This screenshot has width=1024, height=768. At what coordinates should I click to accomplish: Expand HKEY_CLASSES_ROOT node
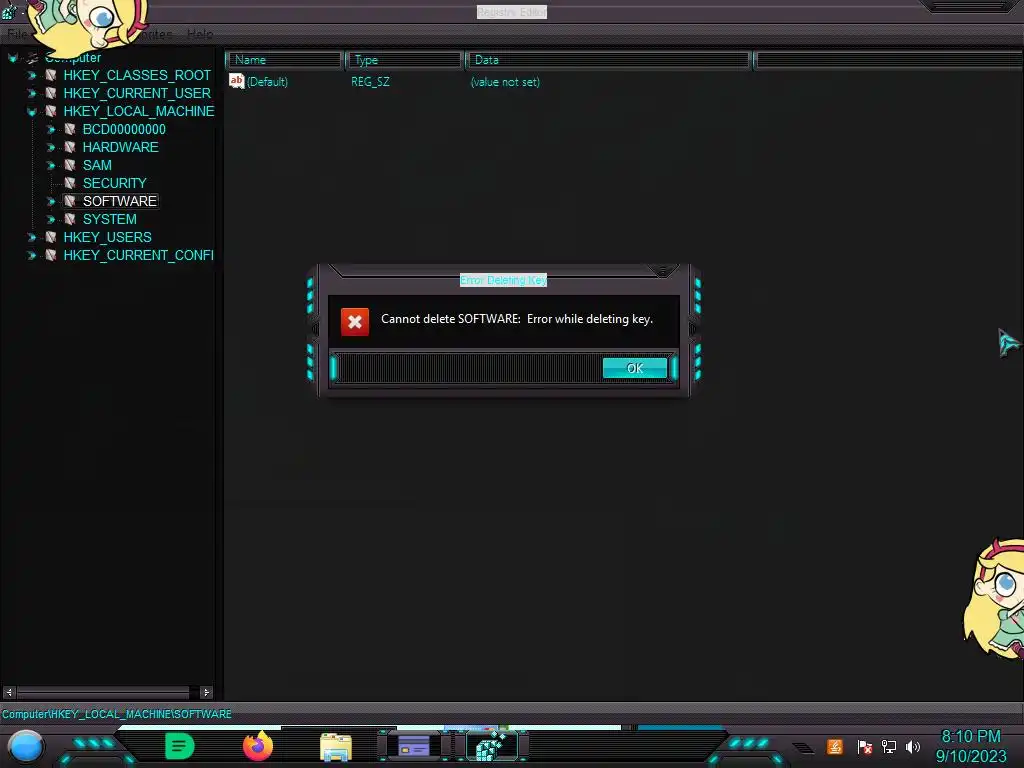pyautogui.click(x=31, y=75)
